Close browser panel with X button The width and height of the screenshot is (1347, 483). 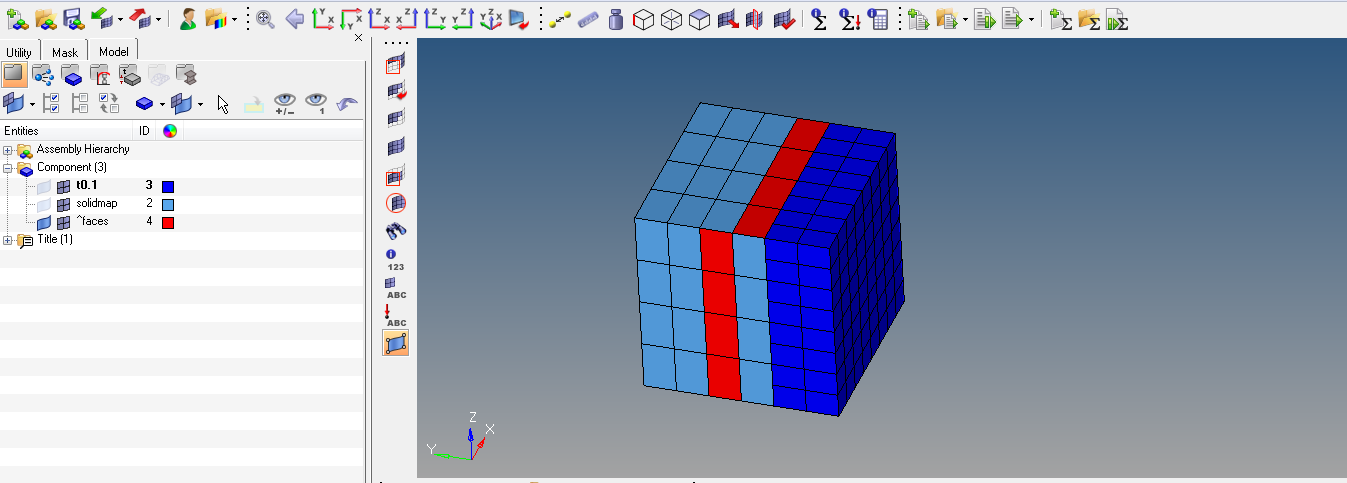pyautogui.click(x=359, y=37)
